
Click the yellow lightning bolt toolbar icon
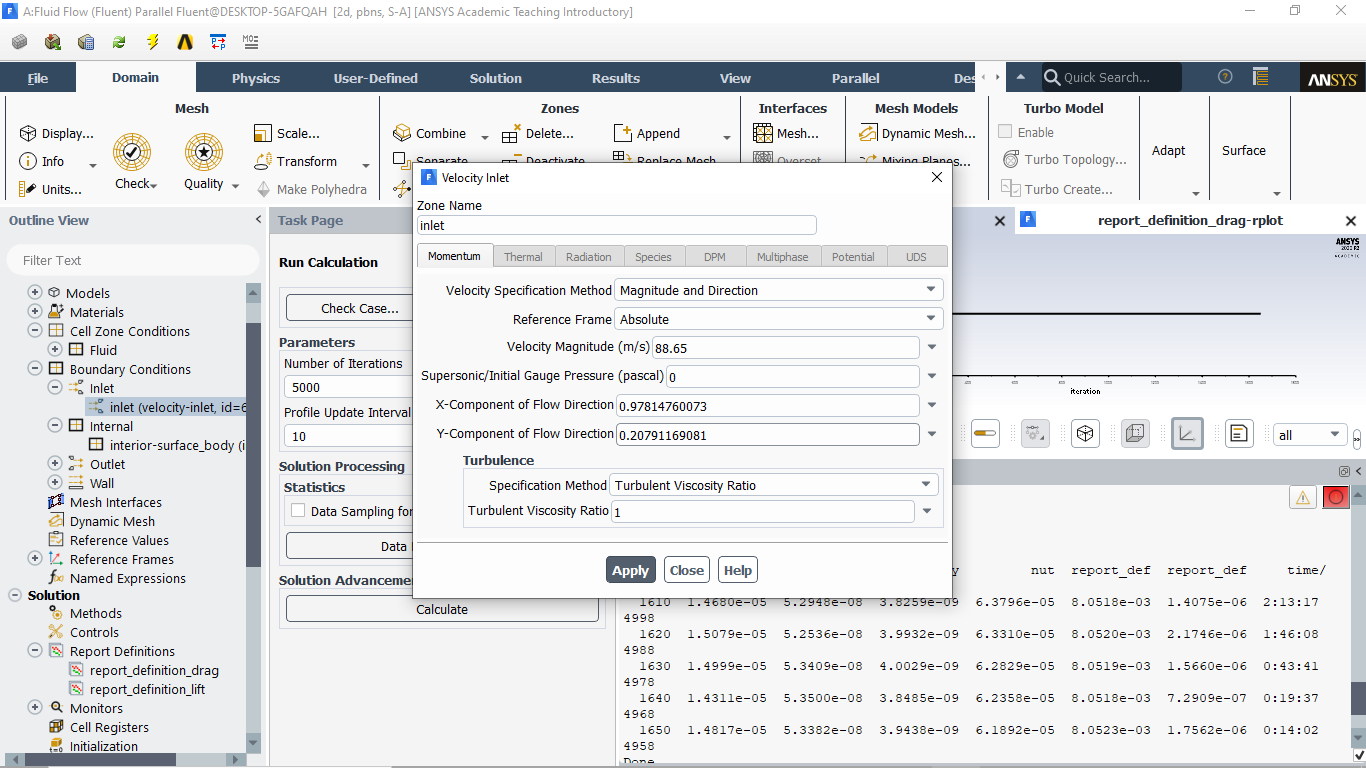pyautogui.click(x=152, y=42)
